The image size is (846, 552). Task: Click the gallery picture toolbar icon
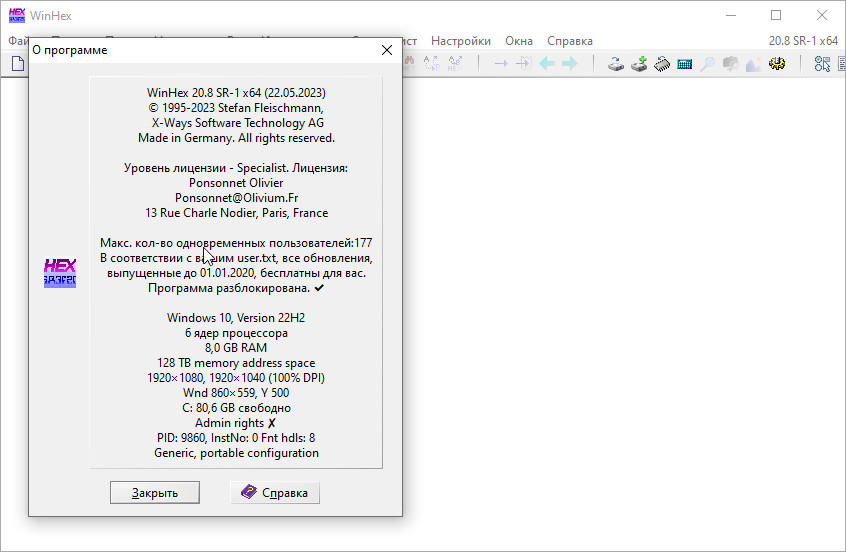753,64
